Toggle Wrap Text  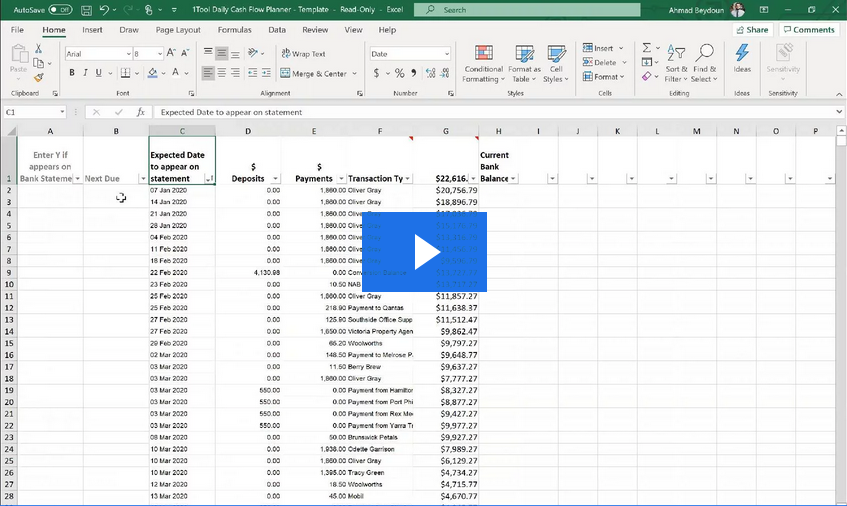pyautogui.click(x=303, y=53)
